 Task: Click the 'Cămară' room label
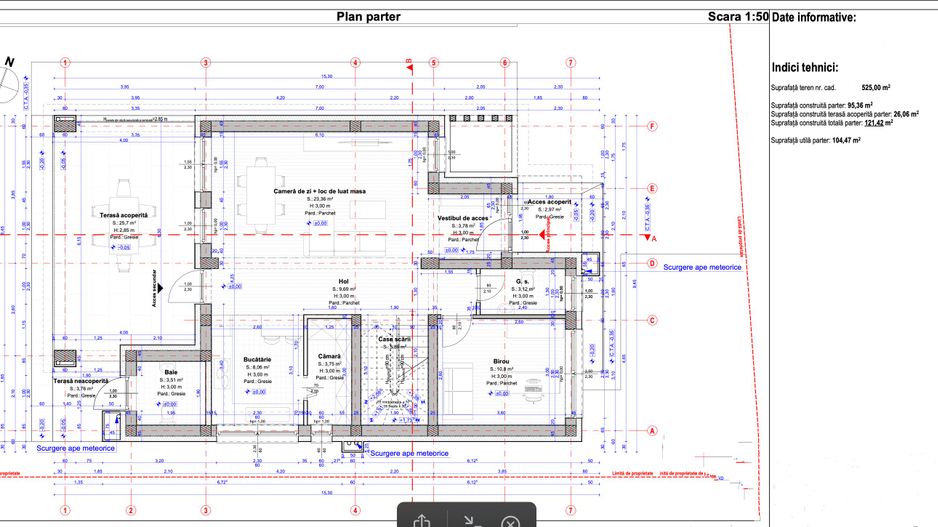(329, 357)
